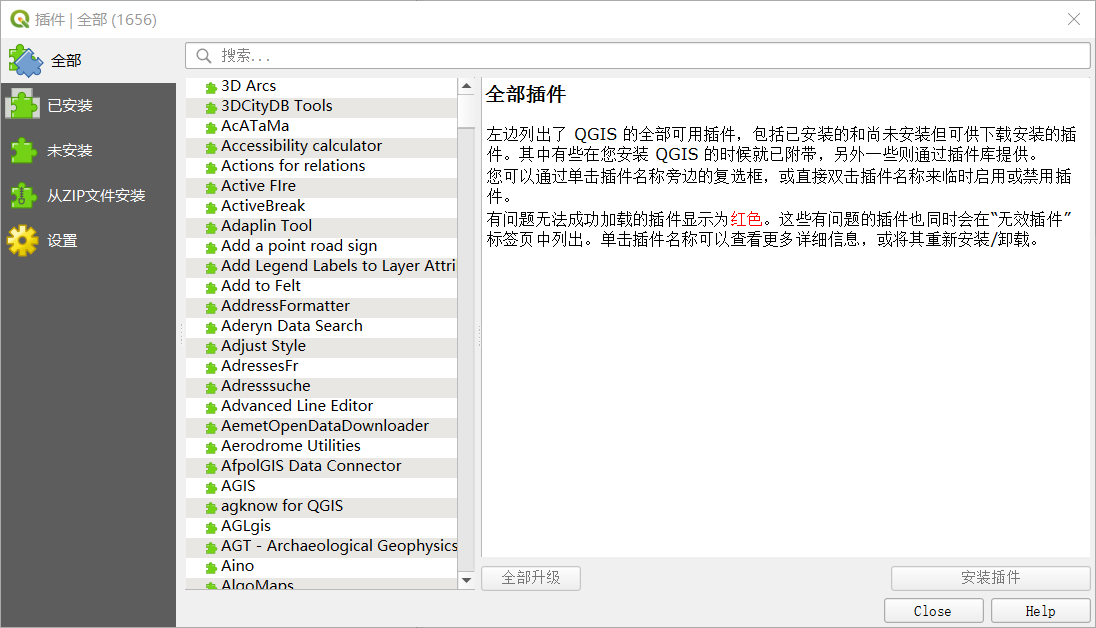Close the plugin dialog with X
Screen dimensions: 1096x628
click(x=1074, y=19)
